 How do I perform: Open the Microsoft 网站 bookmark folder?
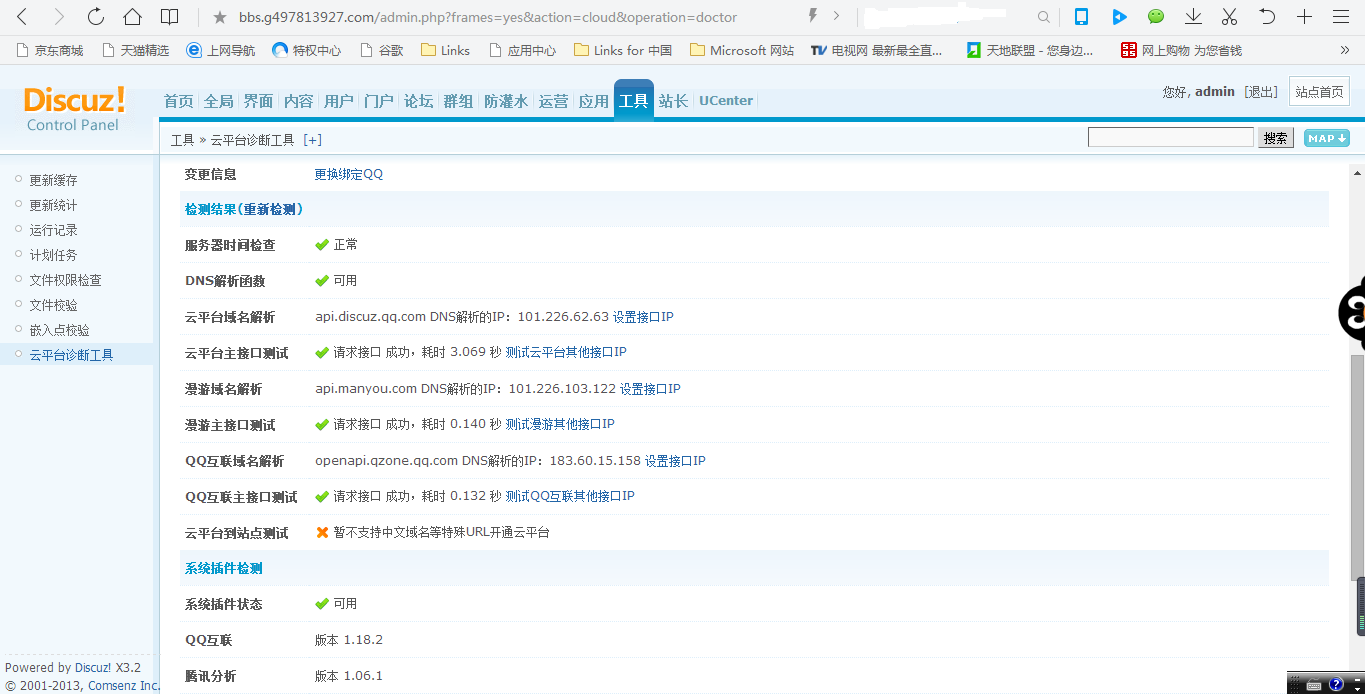click(x=742, y=50)
